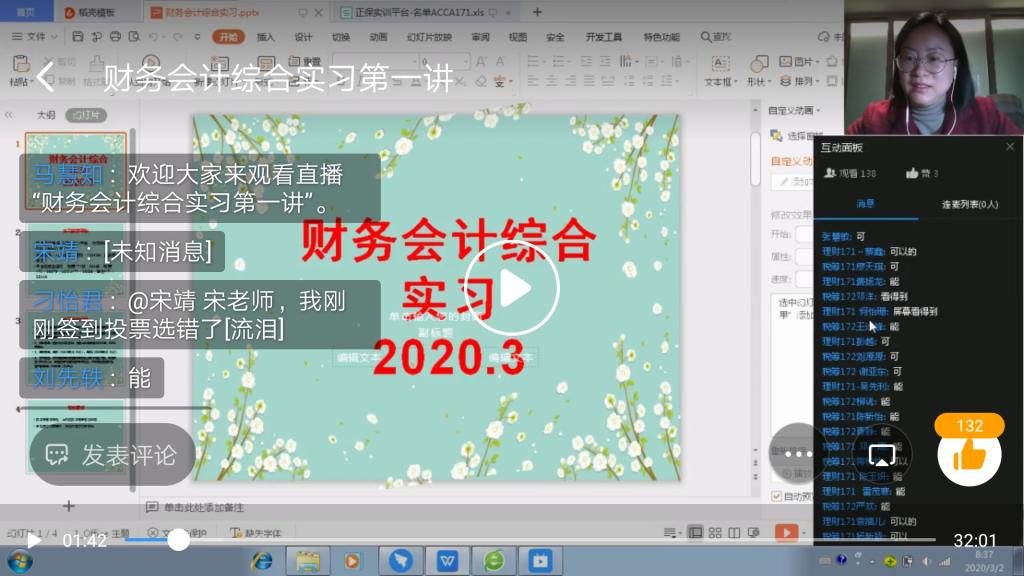Switch to the 消息 tab
The width and height of the screenshot is (1024, 576).
pyautogui.click(x=865, y=204)
